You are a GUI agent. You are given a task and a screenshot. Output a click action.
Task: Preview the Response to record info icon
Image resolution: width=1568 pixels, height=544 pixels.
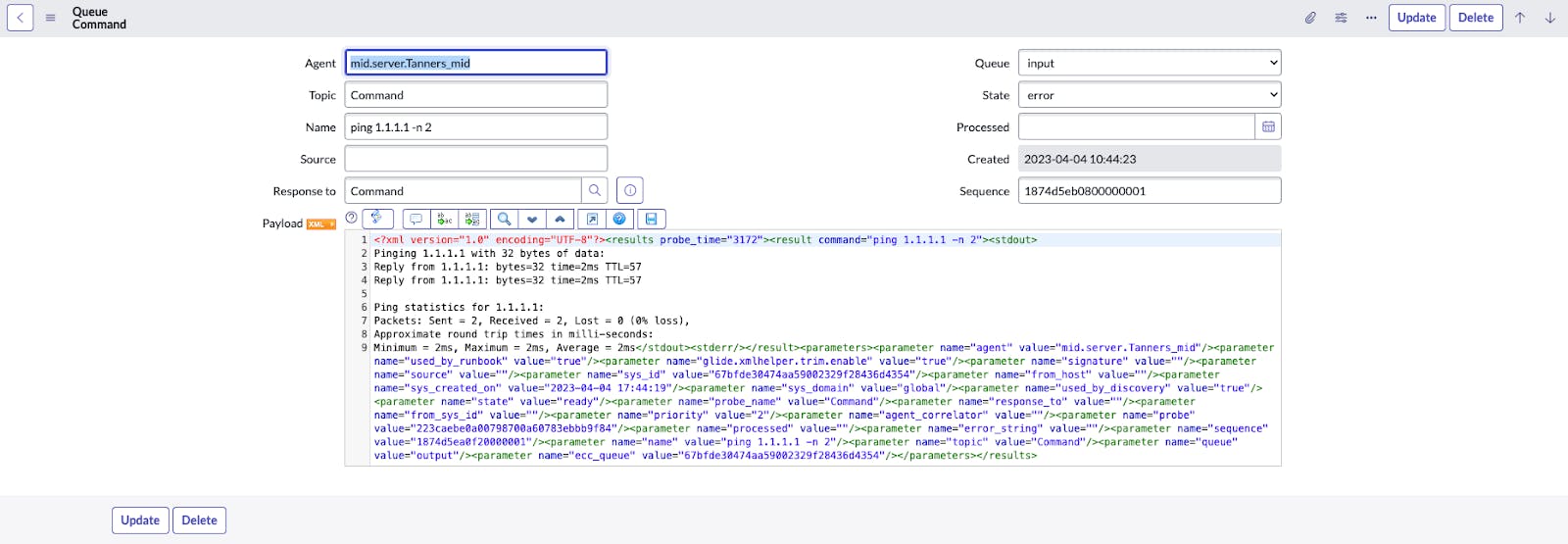point(630,191)
